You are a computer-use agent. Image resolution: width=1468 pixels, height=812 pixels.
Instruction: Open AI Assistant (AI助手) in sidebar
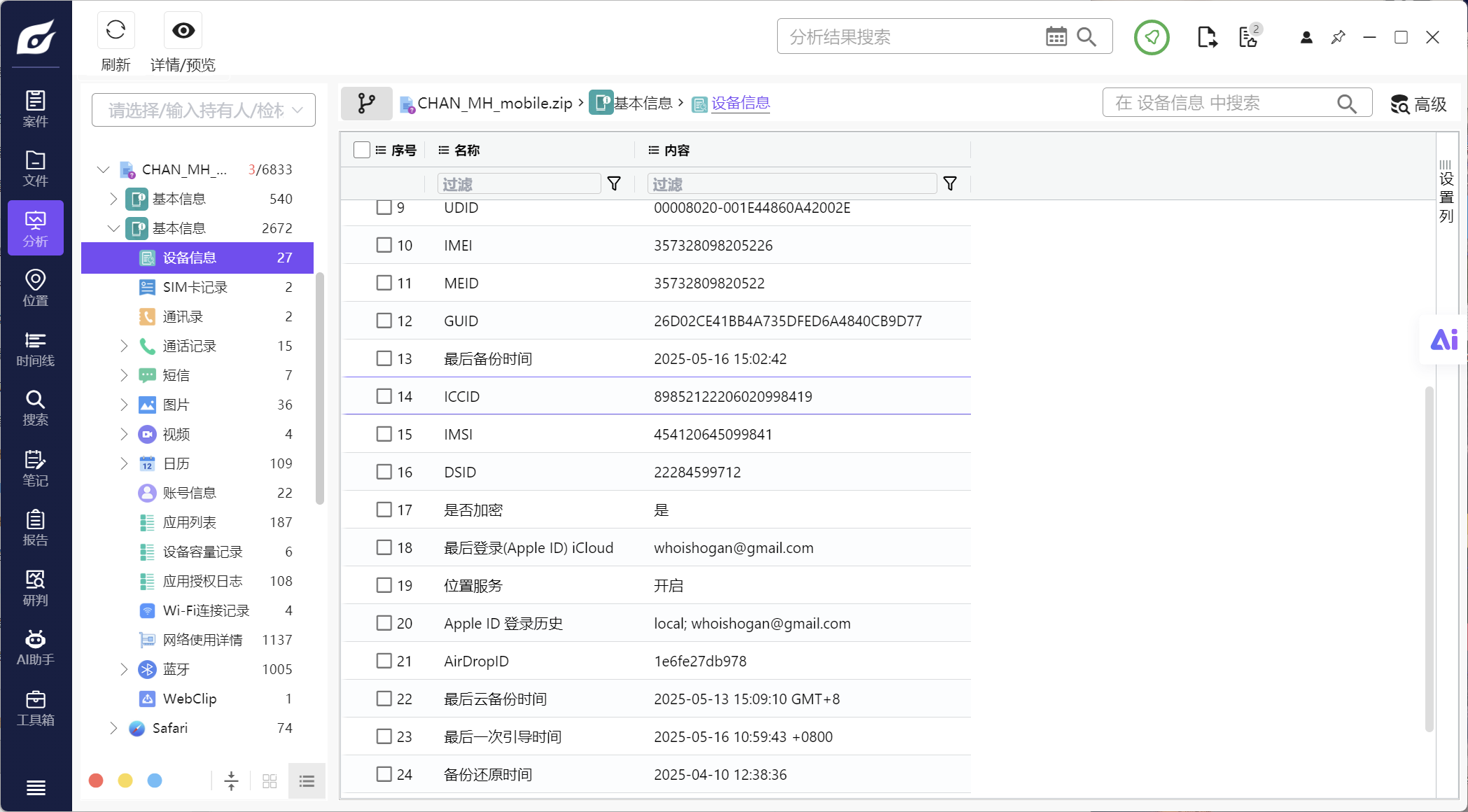[36, 647]
